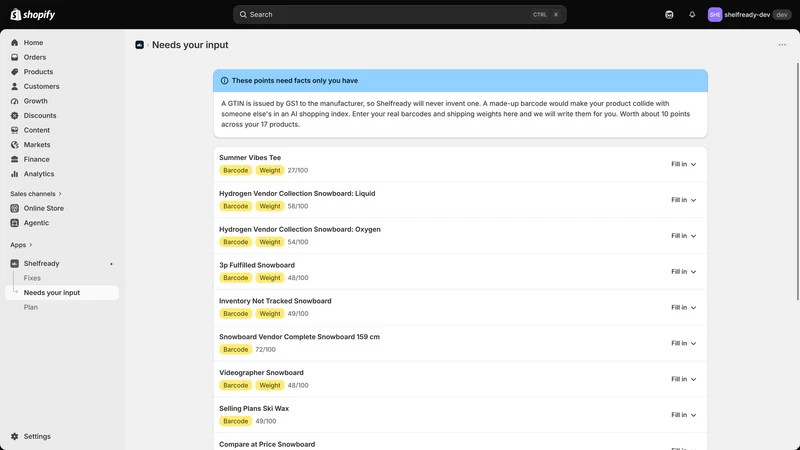Open Growth in sidebar

(35, 101)
